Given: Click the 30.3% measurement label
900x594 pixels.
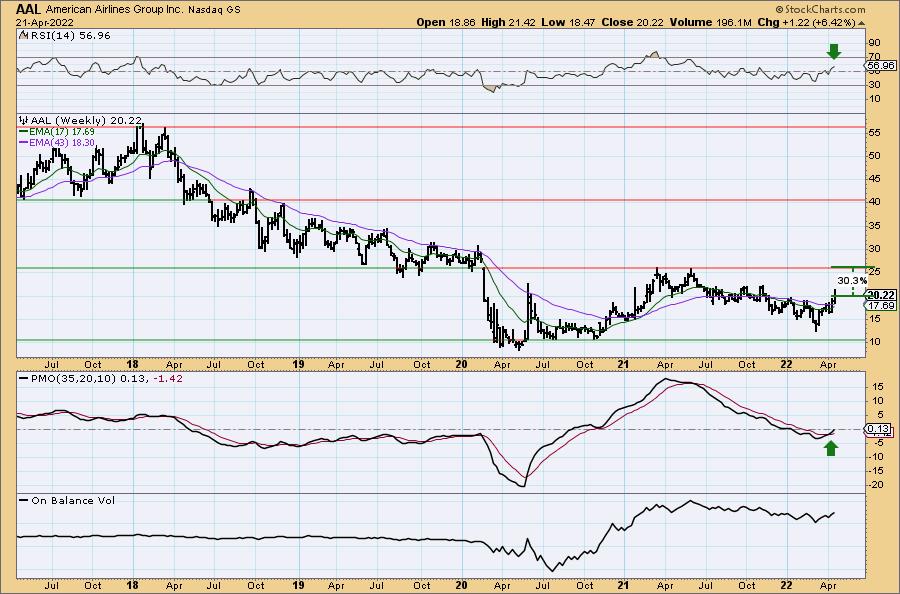Looking at the screenshot, I should point(852,281).
